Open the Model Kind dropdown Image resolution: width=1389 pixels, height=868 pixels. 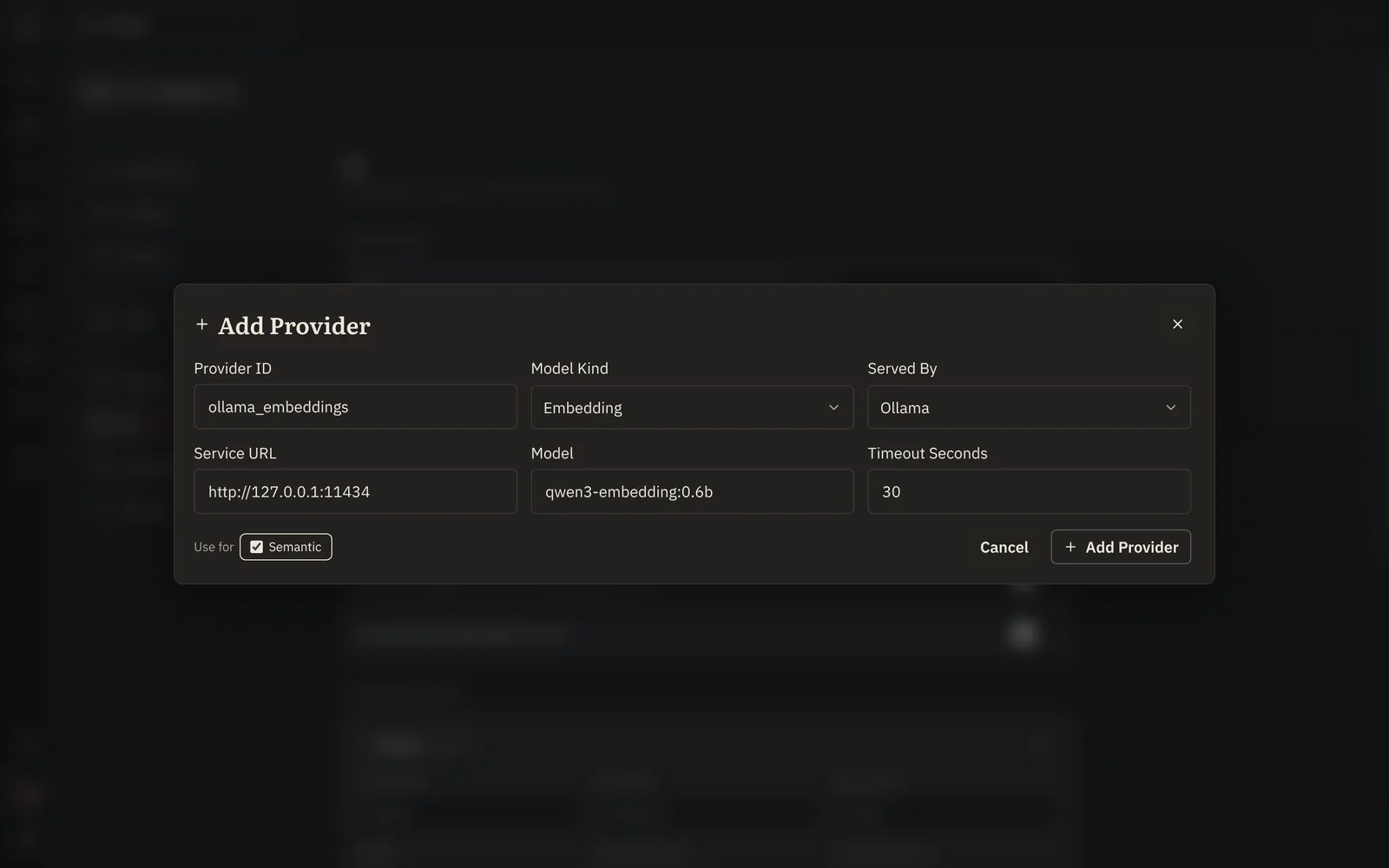692,407
